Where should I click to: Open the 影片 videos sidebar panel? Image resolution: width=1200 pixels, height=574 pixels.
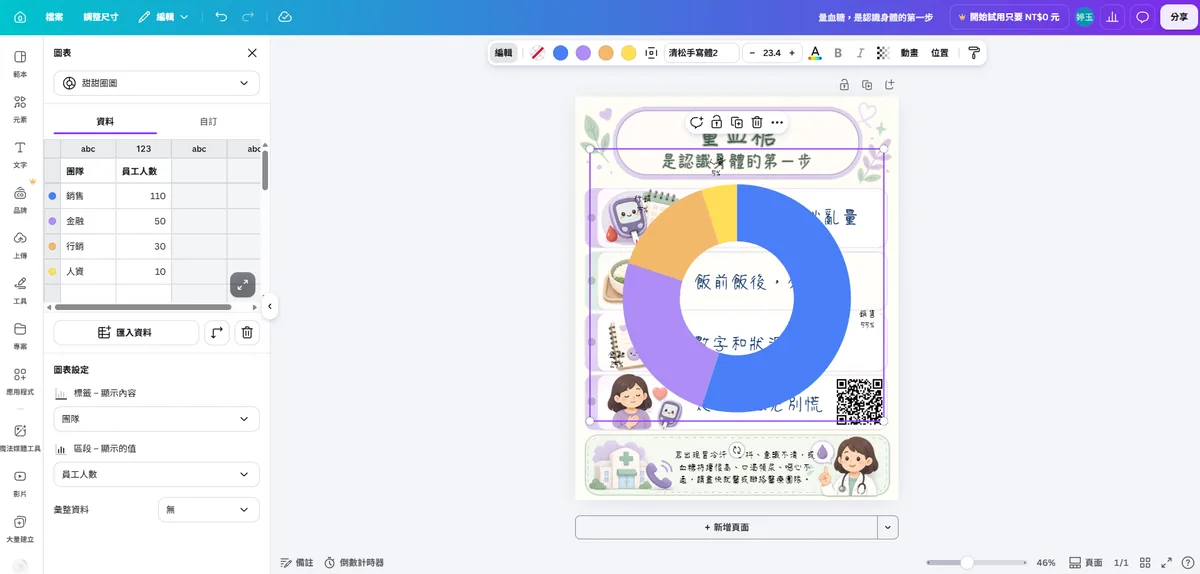[x=20, y=483]
